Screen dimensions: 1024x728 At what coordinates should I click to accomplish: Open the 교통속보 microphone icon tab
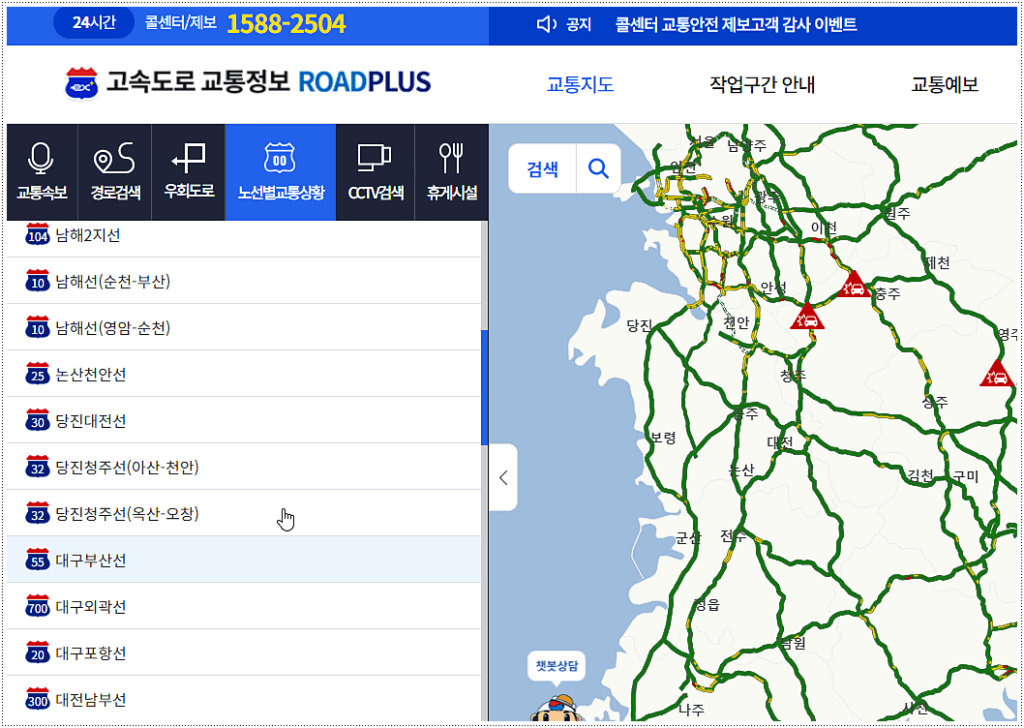(x=41, y=172)
